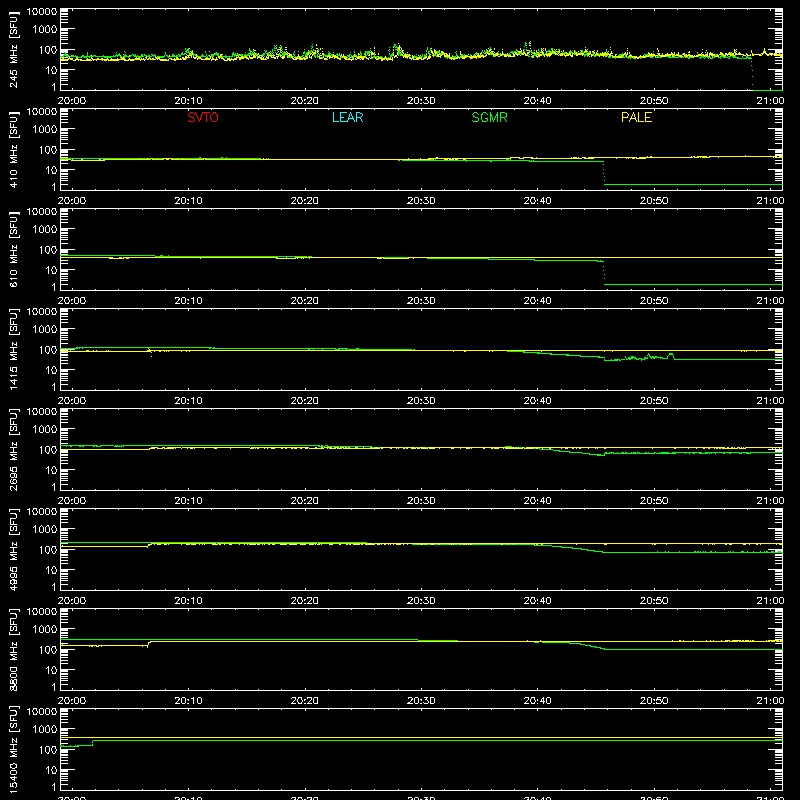Select the 1415 MHz [SFU] axis title
800x800 pixels.
pyautogui.click(x=14, y=349)
